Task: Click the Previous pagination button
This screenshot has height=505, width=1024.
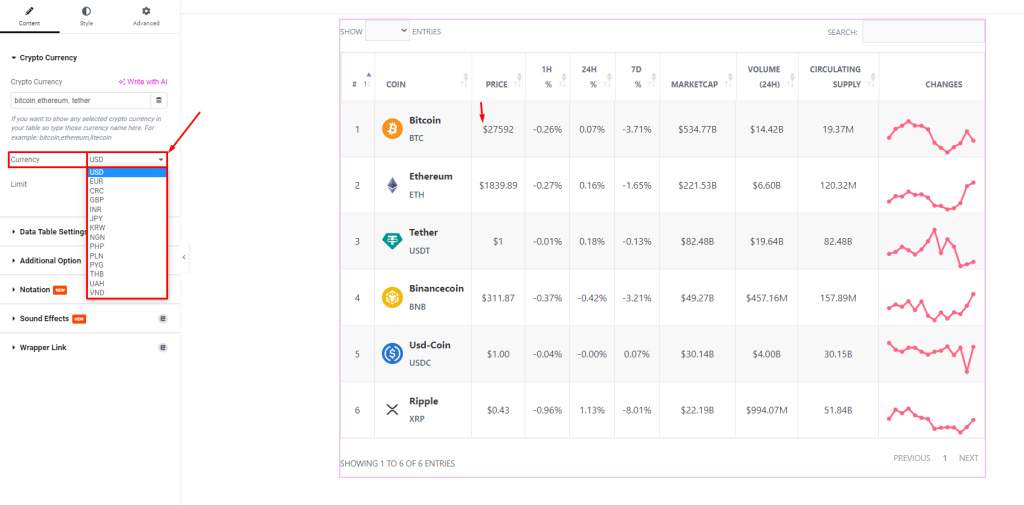Action: coord(912,458)
